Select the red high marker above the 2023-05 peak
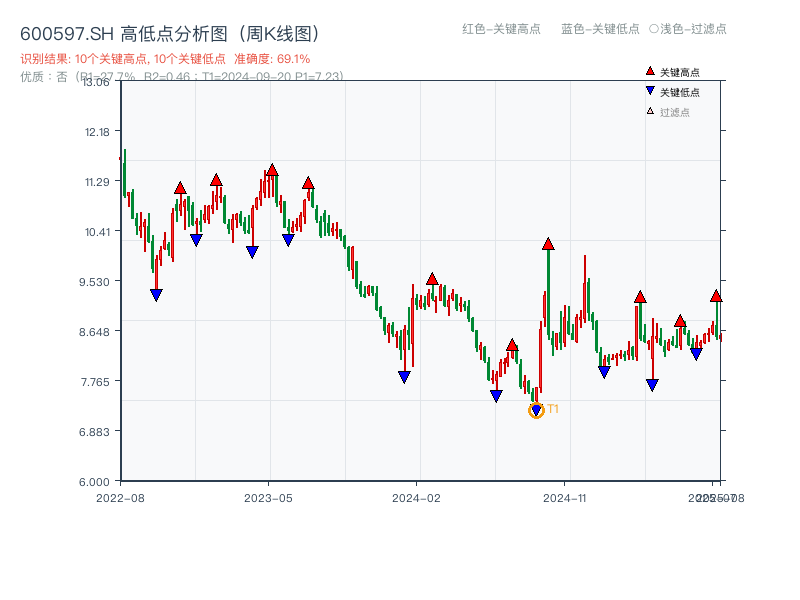This screenshot has height=600, width=800. 272,170
